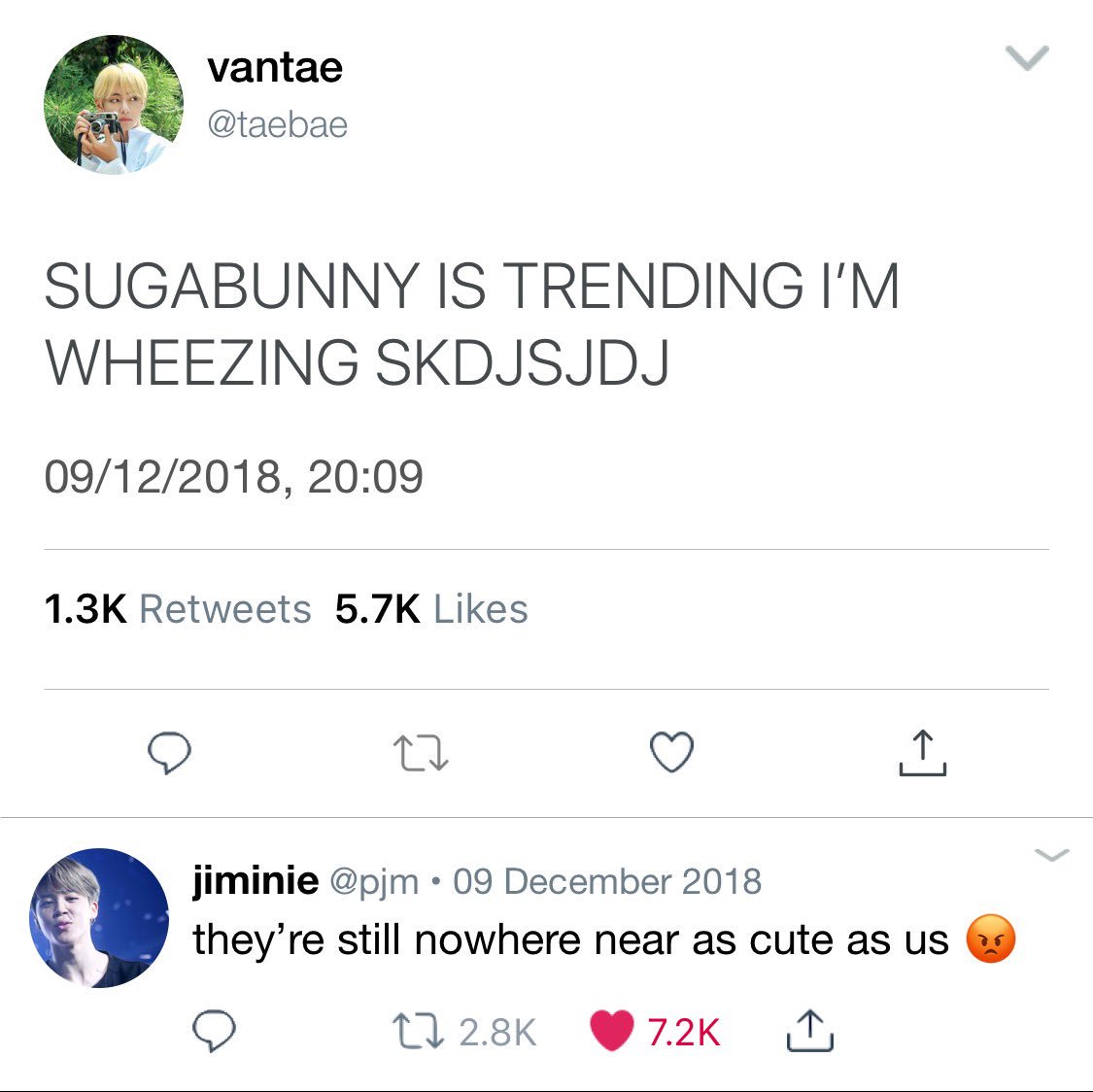Screen dimensions: 1093x1092
Task: Open the @taebae handle
Action: [278, 125]
